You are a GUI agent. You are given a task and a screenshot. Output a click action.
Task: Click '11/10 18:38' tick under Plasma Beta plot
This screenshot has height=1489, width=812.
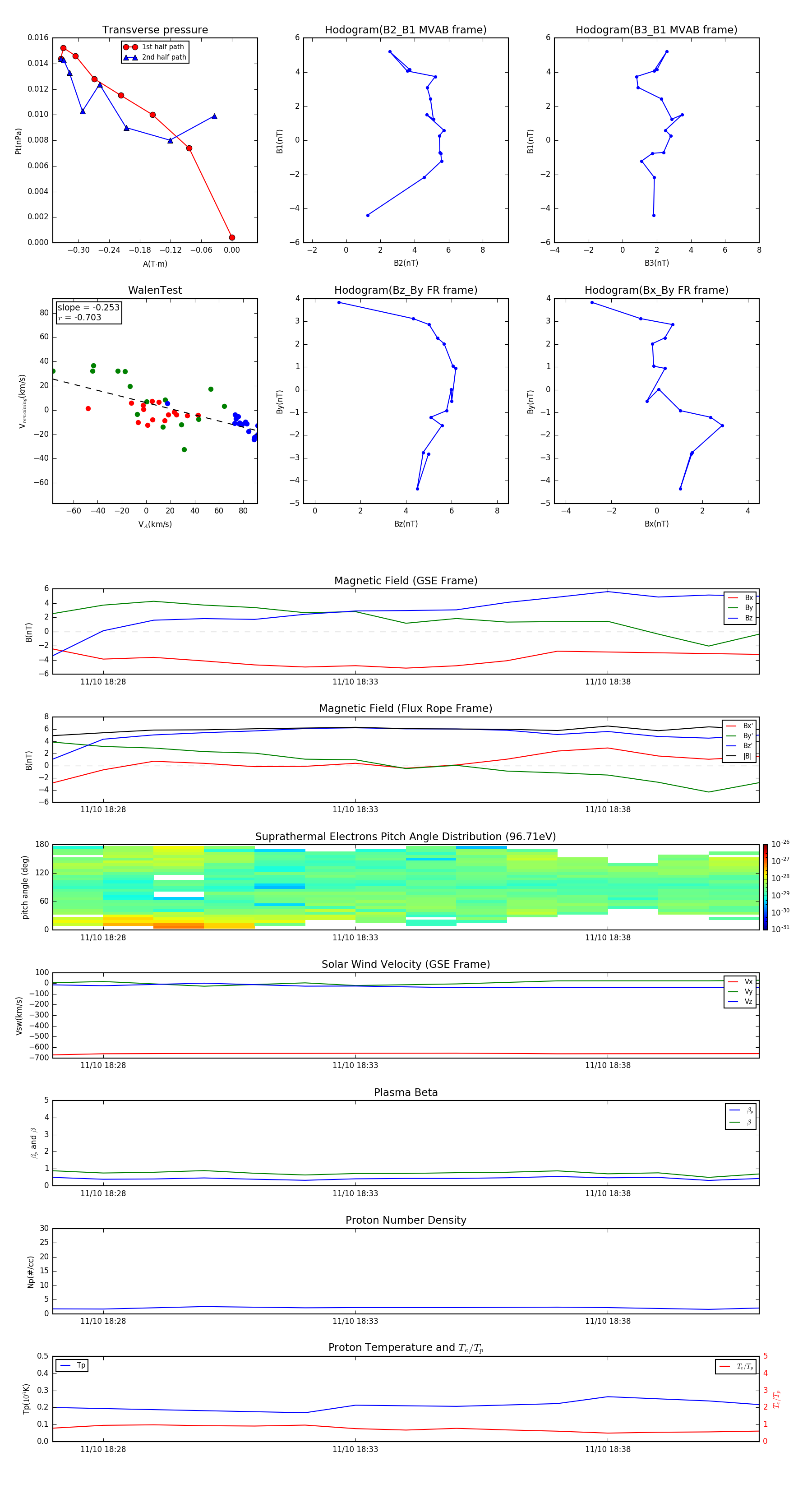coord(608,1193)
